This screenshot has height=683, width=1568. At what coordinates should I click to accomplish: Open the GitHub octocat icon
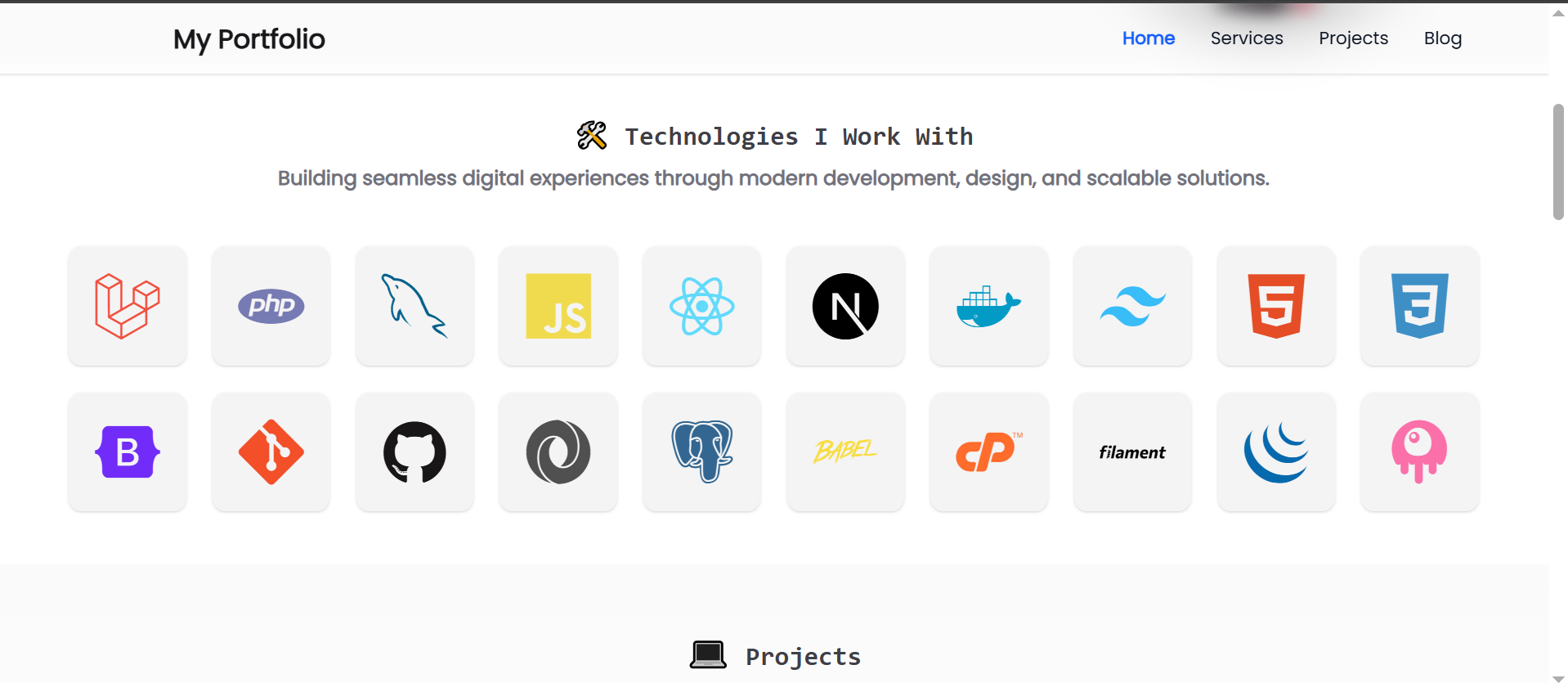tap(414, 452)
